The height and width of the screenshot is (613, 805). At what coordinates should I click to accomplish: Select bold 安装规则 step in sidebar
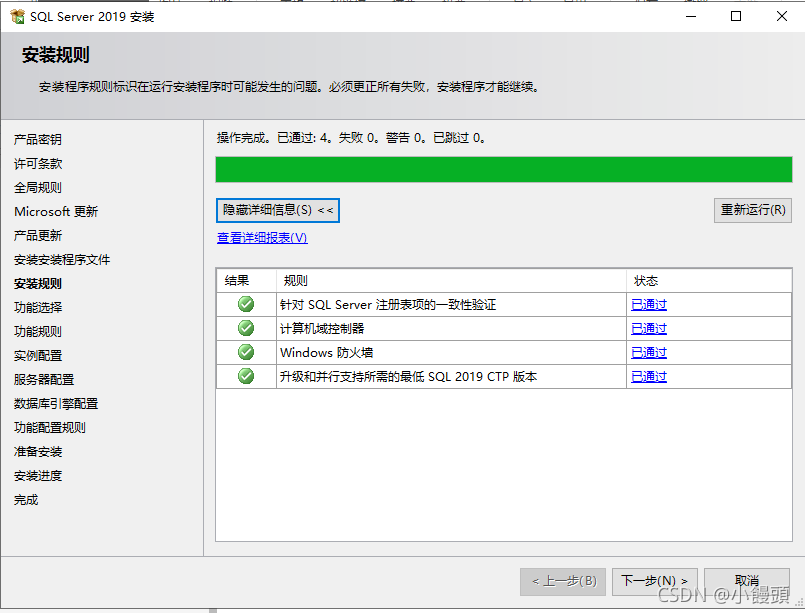click(x=38, y=283)
